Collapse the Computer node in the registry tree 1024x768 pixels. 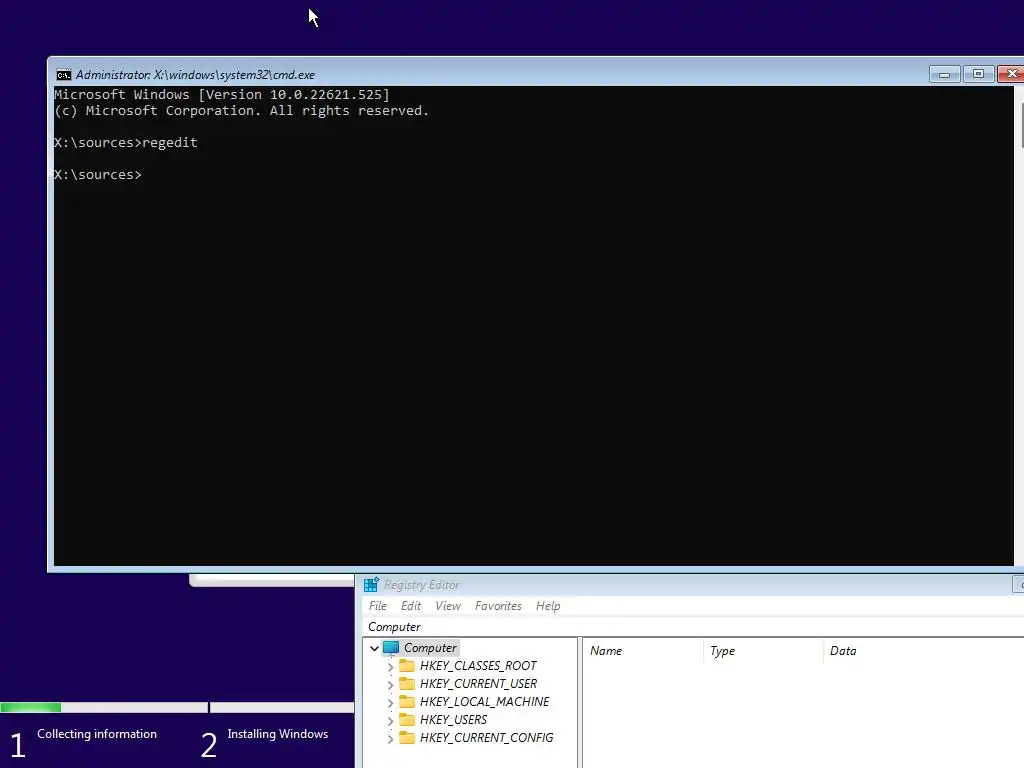tap(374, 648)
